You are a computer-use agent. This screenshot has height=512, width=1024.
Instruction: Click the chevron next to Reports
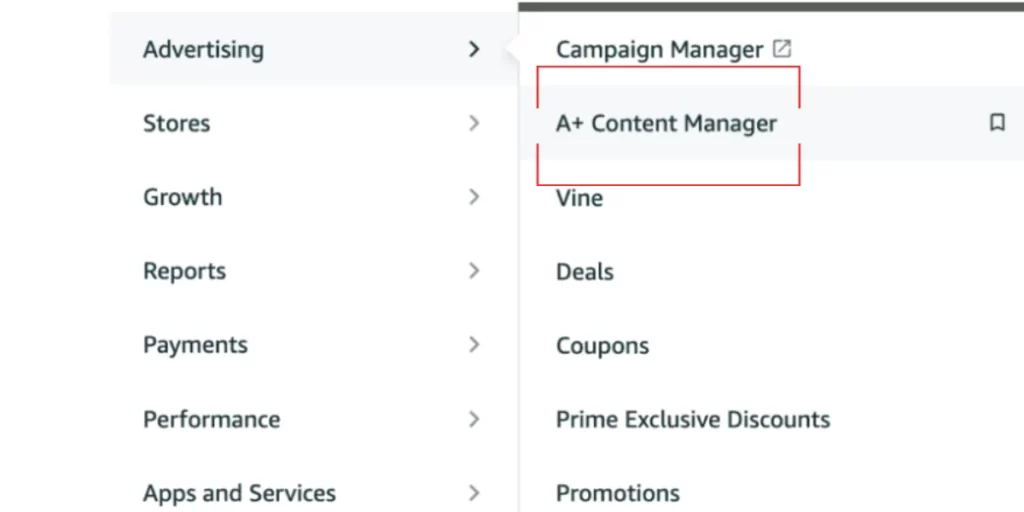(474, 271)
